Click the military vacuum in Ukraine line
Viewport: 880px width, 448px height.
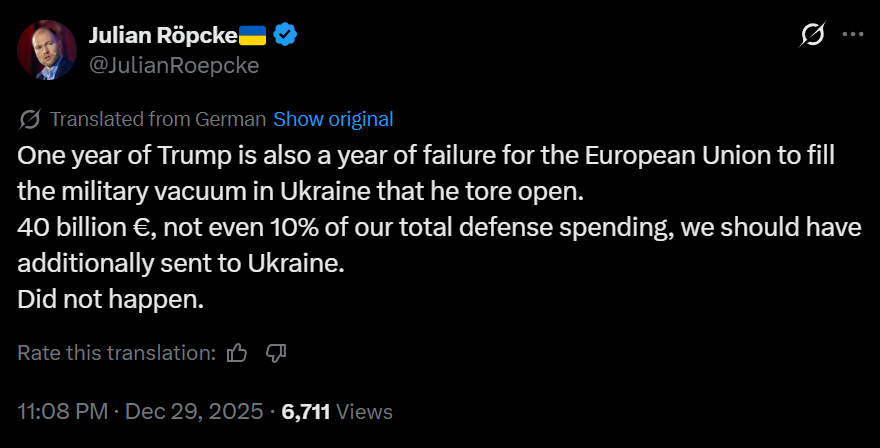coord(301,191)
